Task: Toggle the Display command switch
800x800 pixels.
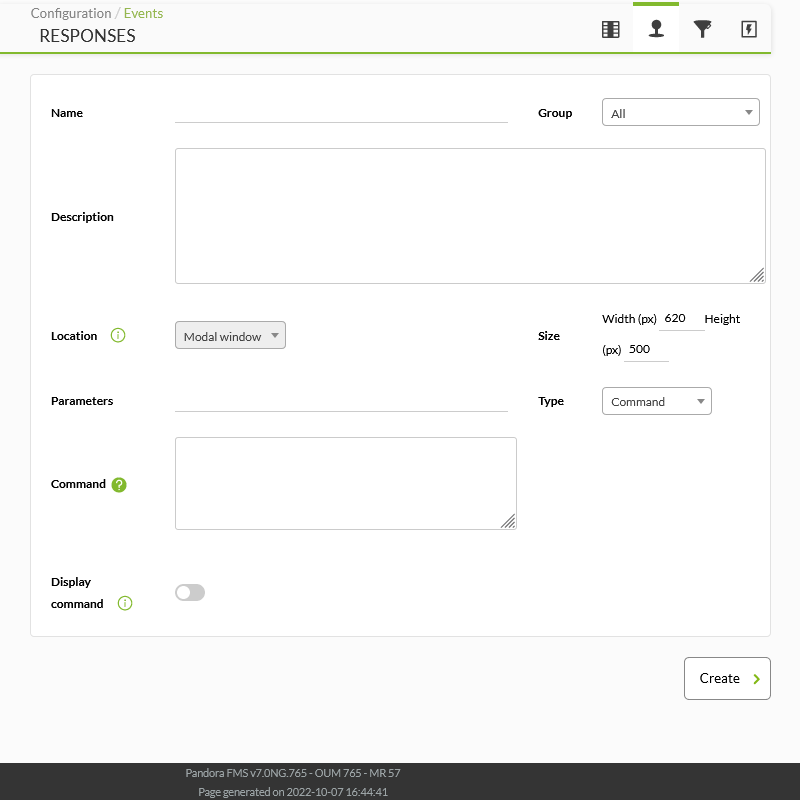Action: tap(190, 592)
